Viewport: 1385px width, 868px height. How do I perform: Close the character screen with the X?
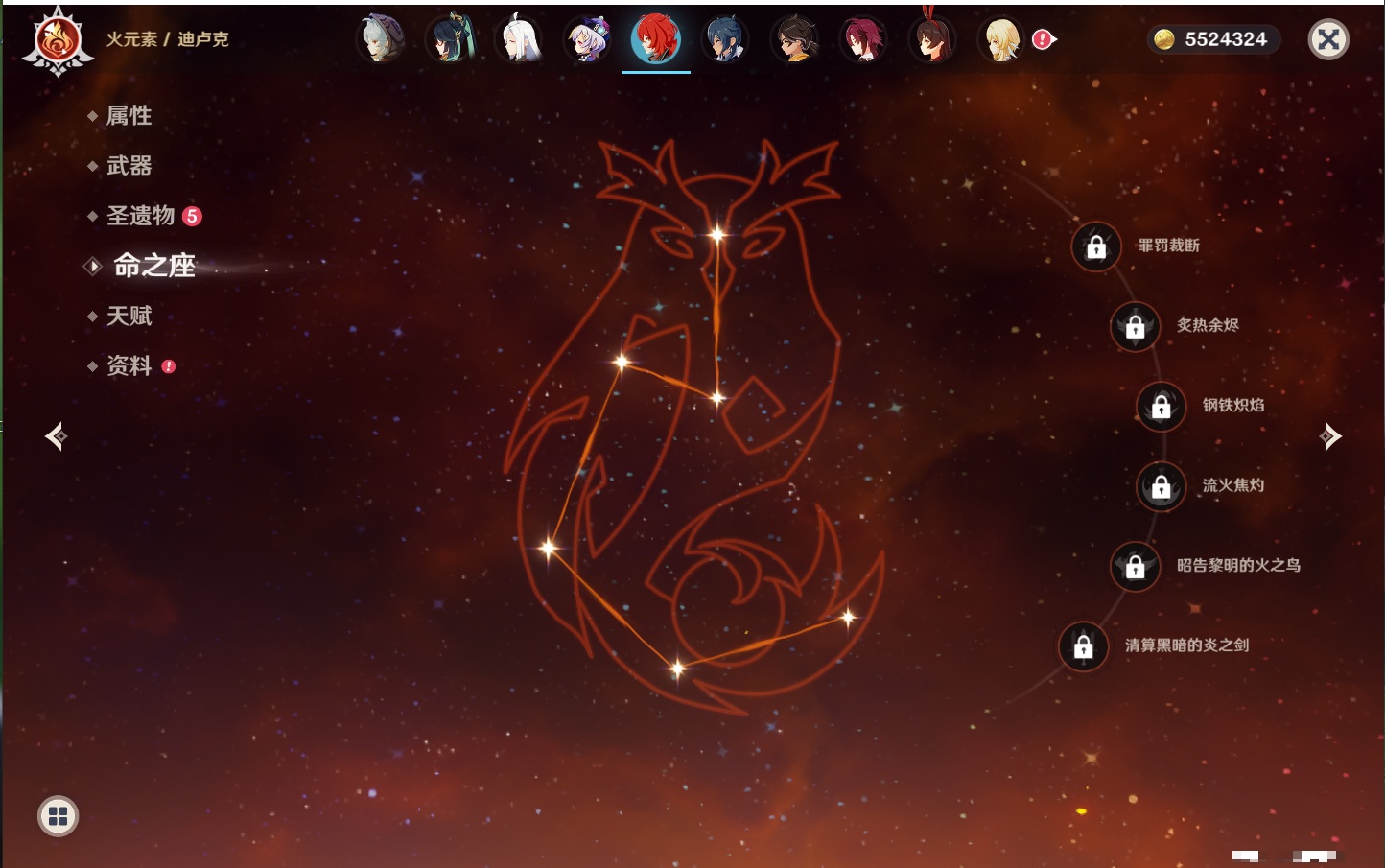[x=1328, y=39]
